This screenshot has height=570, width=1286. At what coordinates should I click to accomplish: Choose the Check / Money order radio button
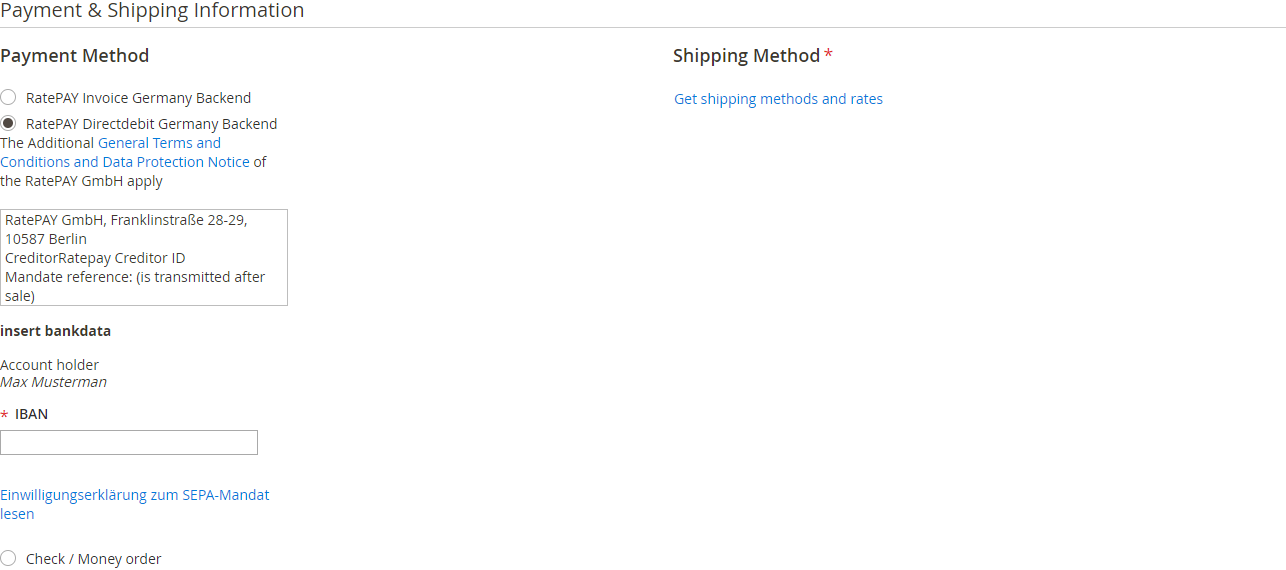tap(8, 559)
